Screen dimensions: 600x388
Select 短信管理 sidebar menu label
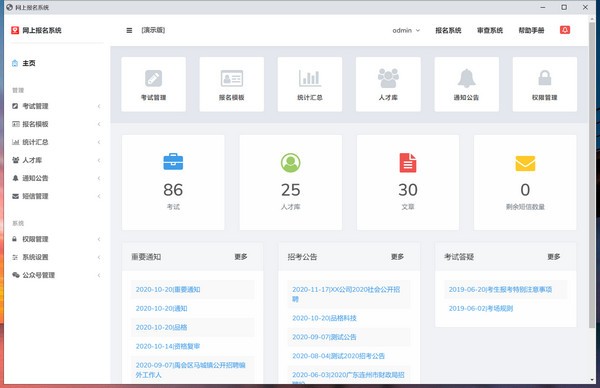click(x=35, y=196)
